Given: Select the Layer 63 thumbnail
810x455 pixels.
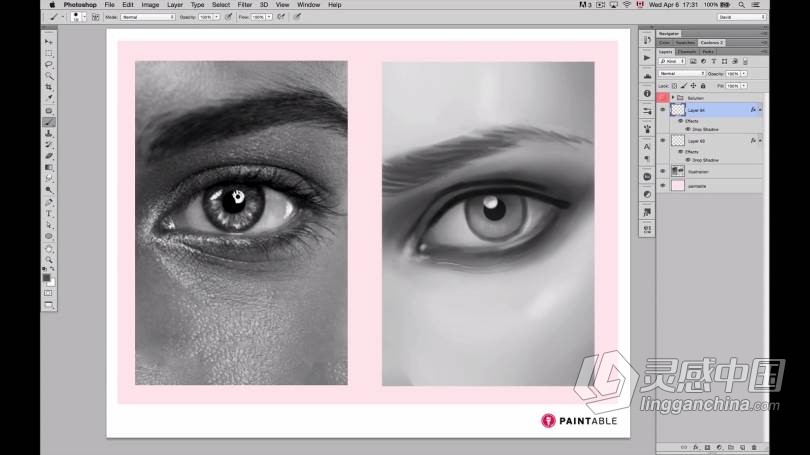Looking at the screenshot, I should pyautogui.click(x=677, y=141).
